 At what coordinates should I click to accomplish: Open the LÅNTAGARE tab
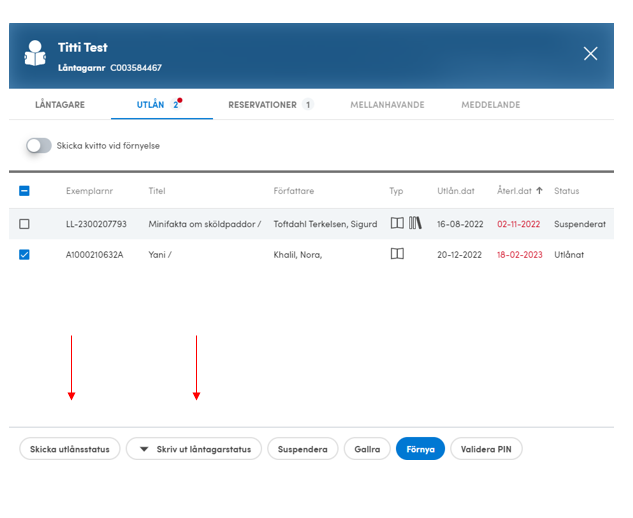point(60,105)
